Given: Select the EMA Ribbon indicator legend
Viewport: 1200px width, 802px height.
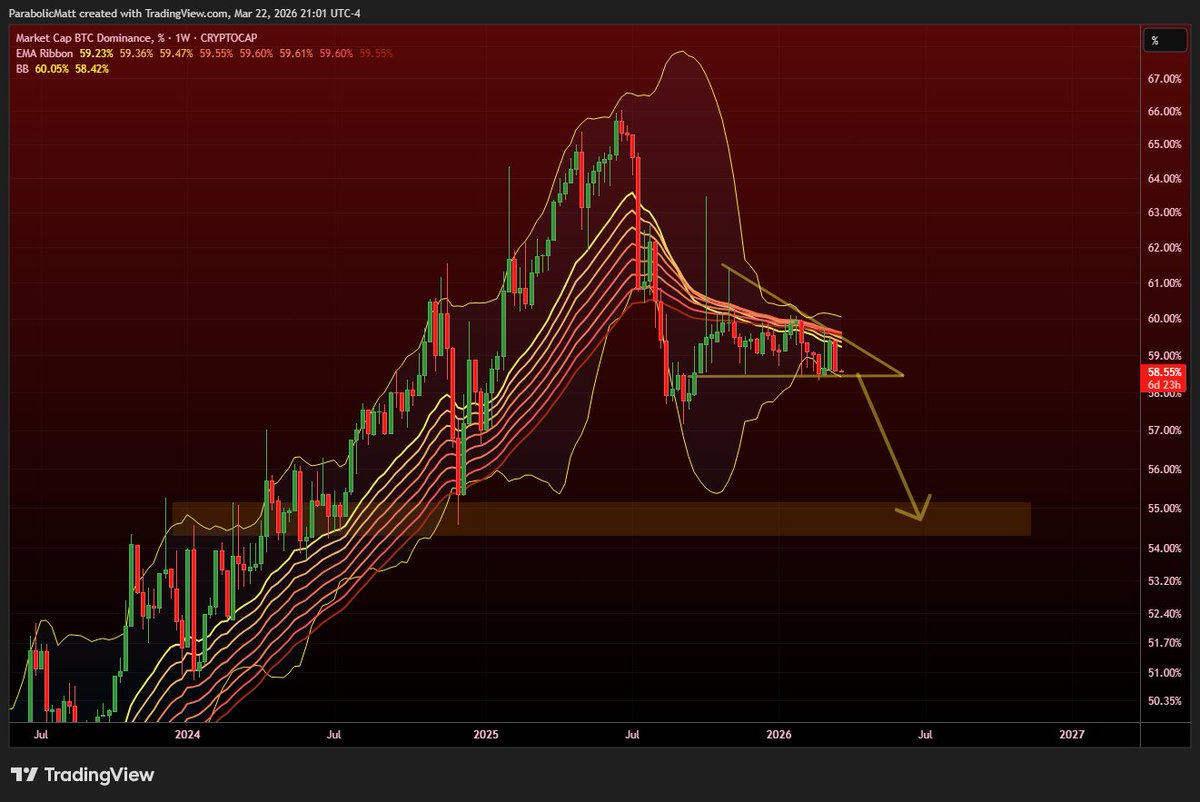Looking at the screenshot, I should [45, 55].
